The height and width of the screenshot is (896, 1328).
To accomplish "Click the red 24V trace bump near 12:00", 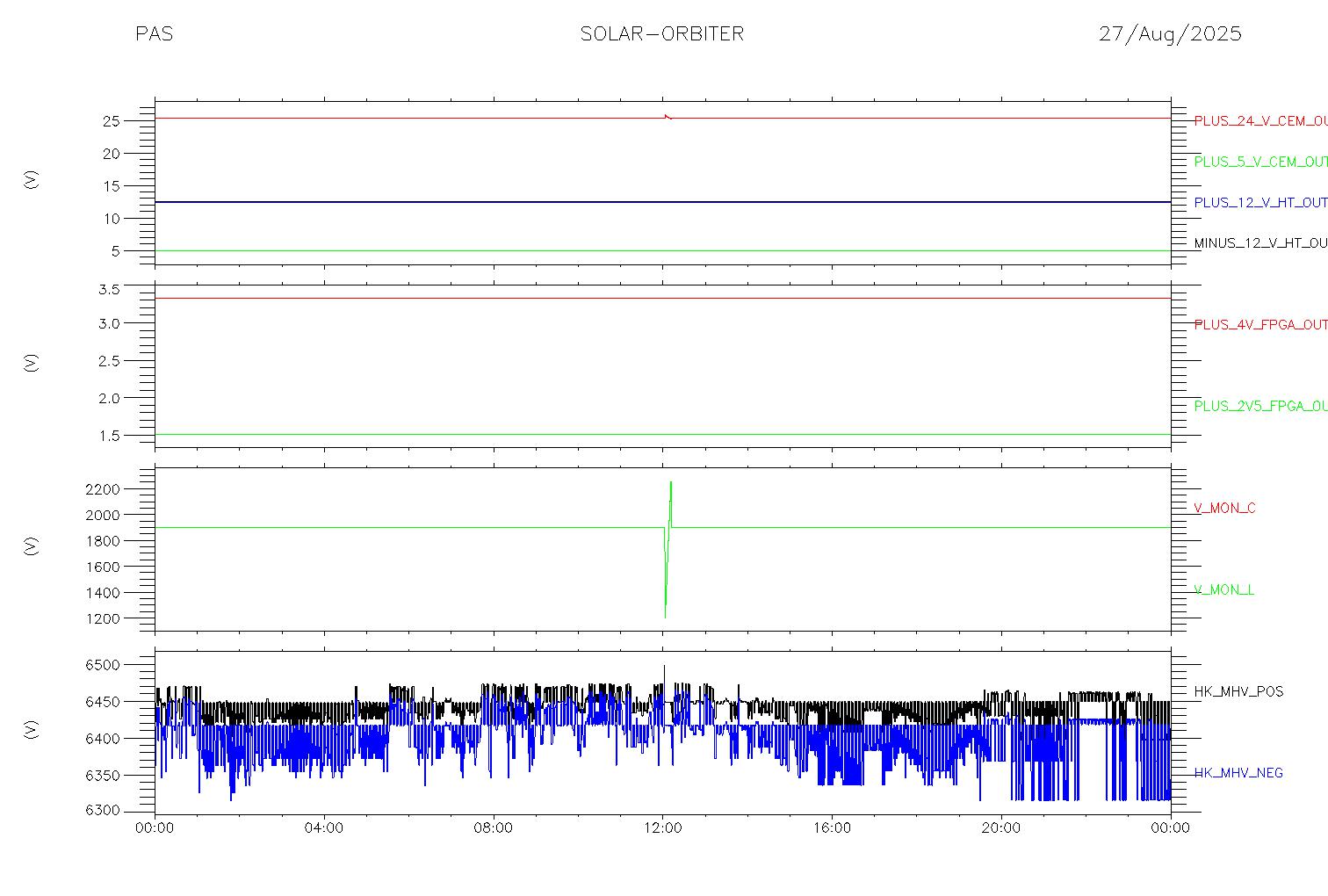I will [x=668, y=116].
